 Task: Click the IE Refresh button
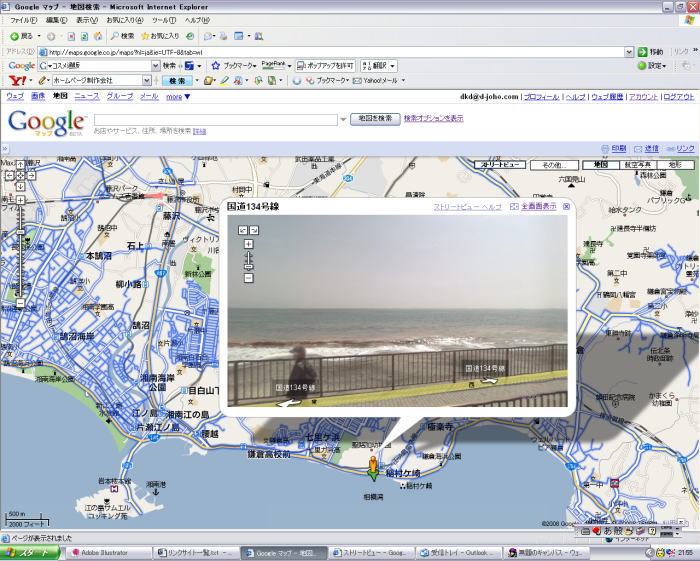pyautogui.click(x=84, y=37)
